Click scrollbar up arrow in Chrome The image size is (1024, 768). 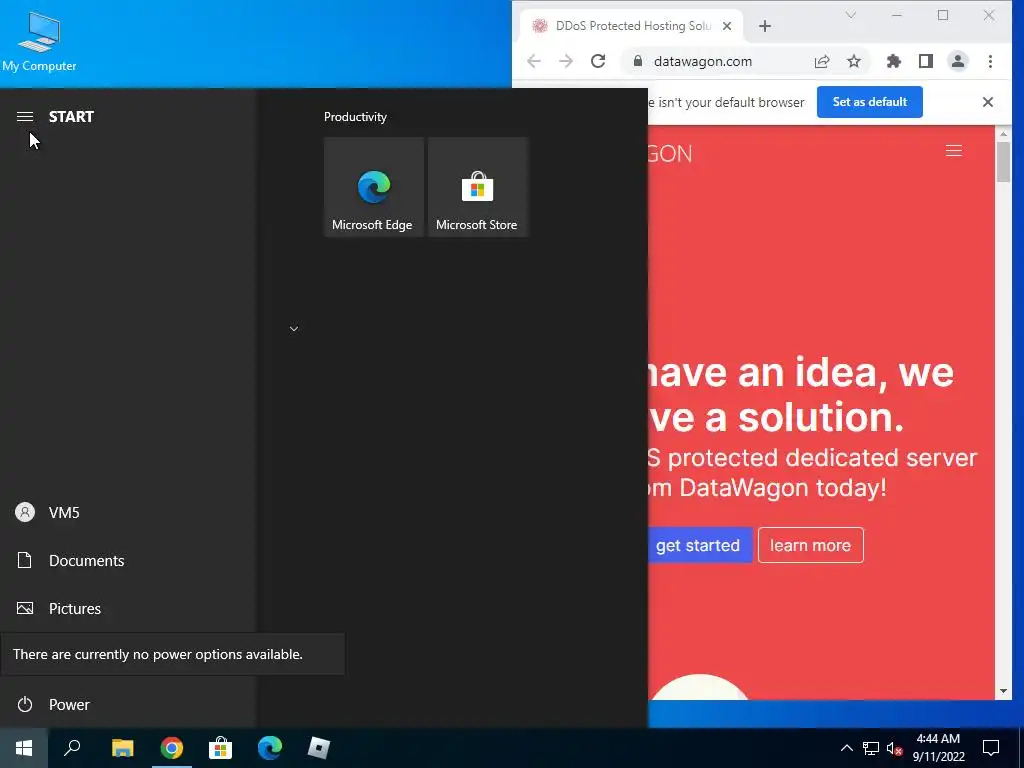(1003, 133)
